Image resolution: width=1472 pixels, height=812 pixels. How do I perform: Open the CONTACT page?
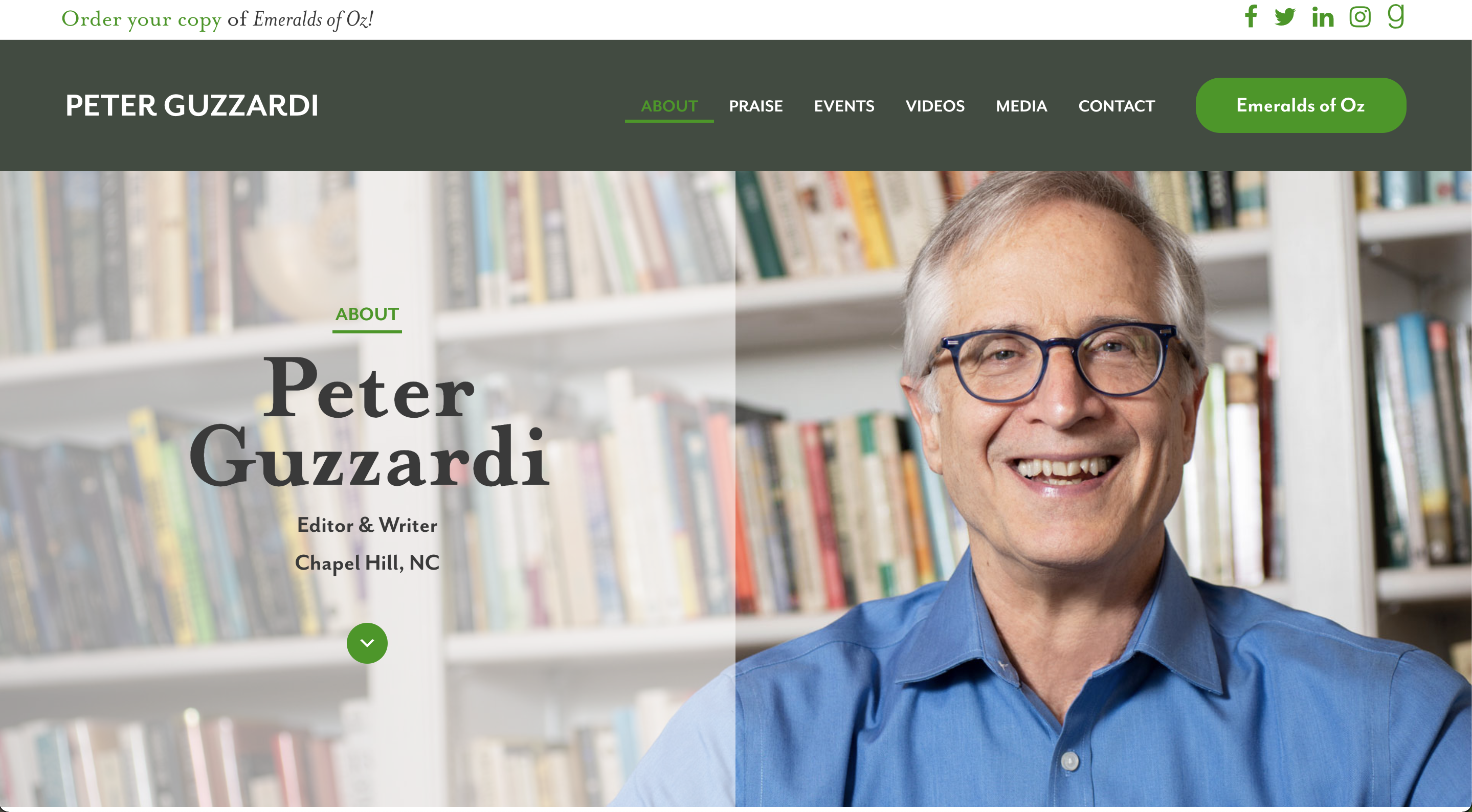1117,106
